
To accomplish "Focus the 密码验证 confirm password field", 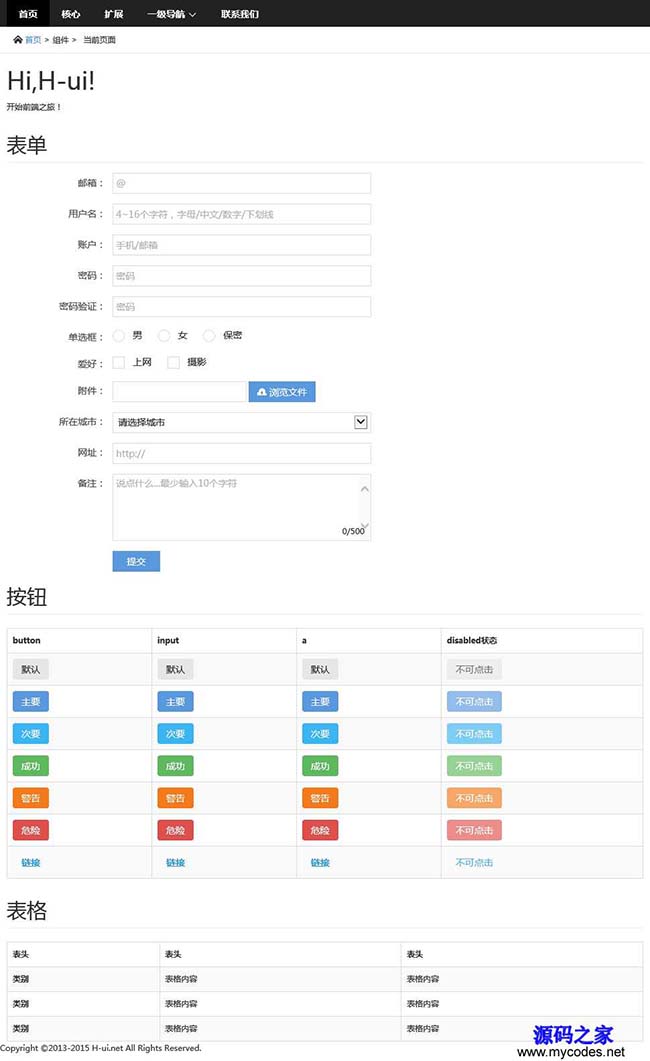I will click(241, 307).
